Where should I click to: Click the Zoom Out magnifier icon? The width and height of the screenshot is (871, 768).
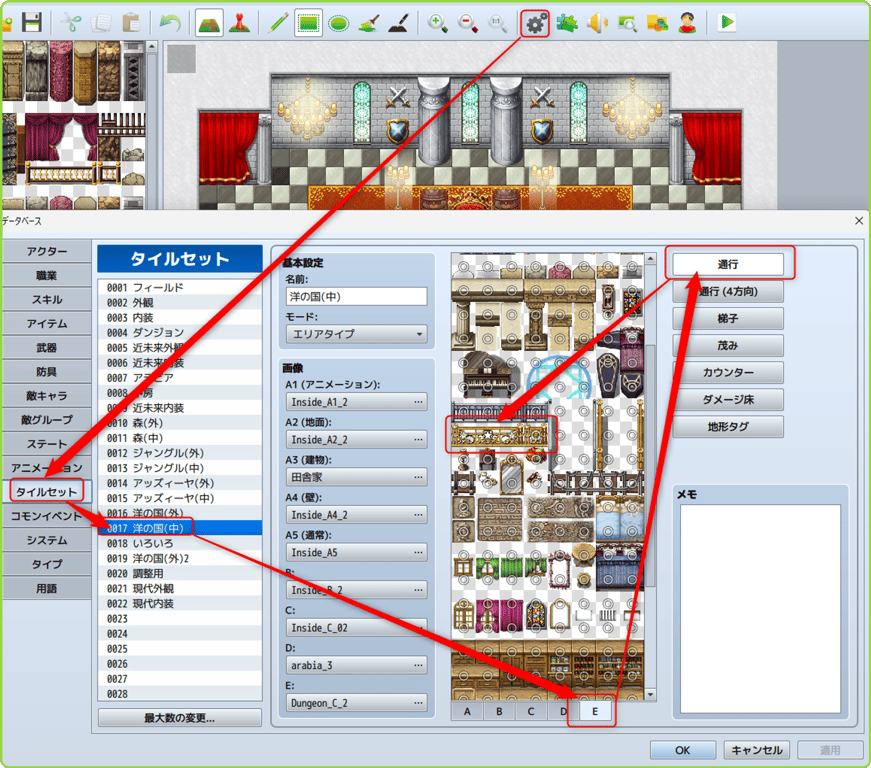[468, 23]
